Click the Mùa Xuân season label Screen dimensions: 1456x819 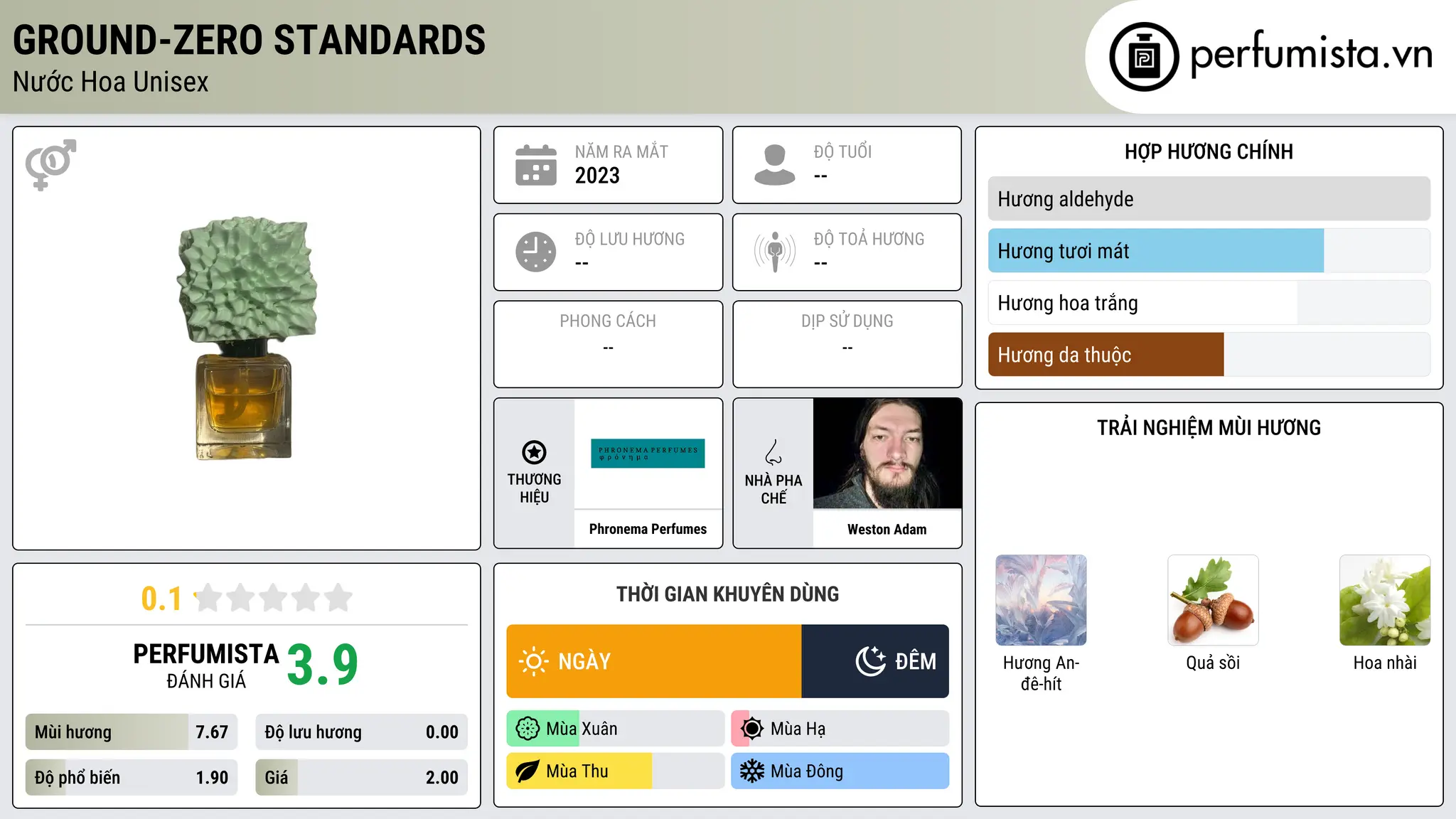tap(582, 729)
